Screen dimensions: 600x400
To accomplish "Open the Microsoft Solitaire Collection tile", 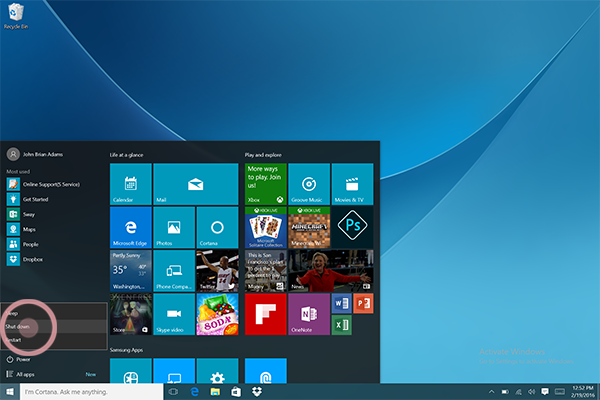I will [x=266, y=227].
